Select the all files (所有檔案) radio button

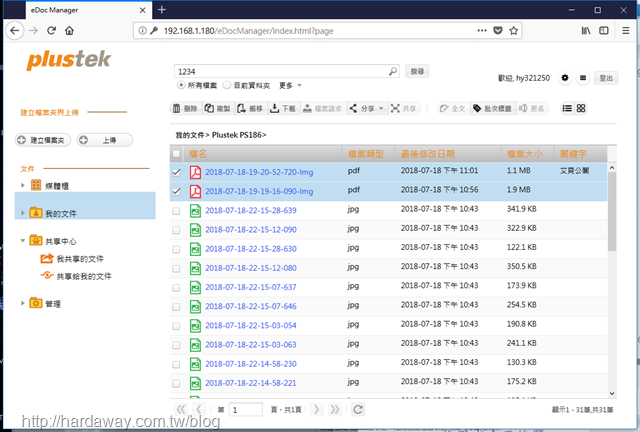click(x=181, y=85)
